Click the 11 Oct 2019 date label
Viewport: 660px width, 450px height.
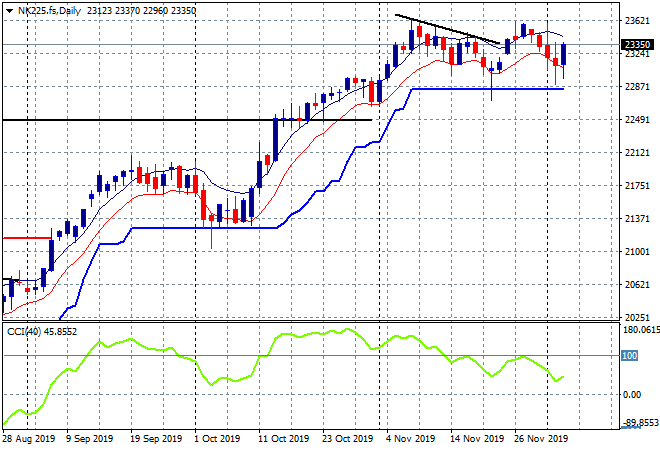click(x=284, y=439)
